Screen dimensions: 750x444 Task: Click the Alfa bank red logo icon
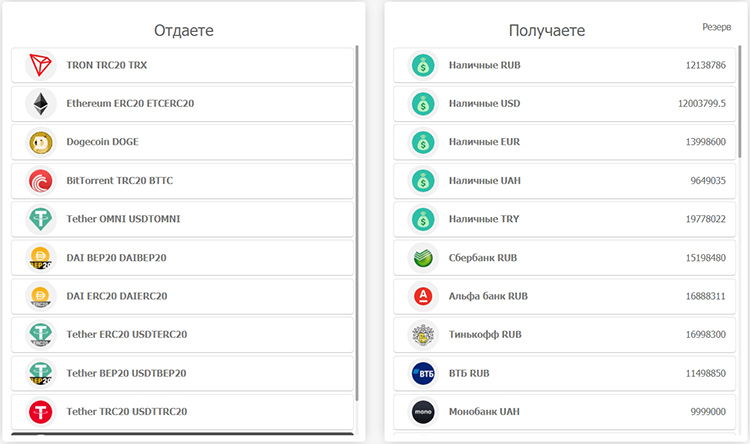coord(424,296)
